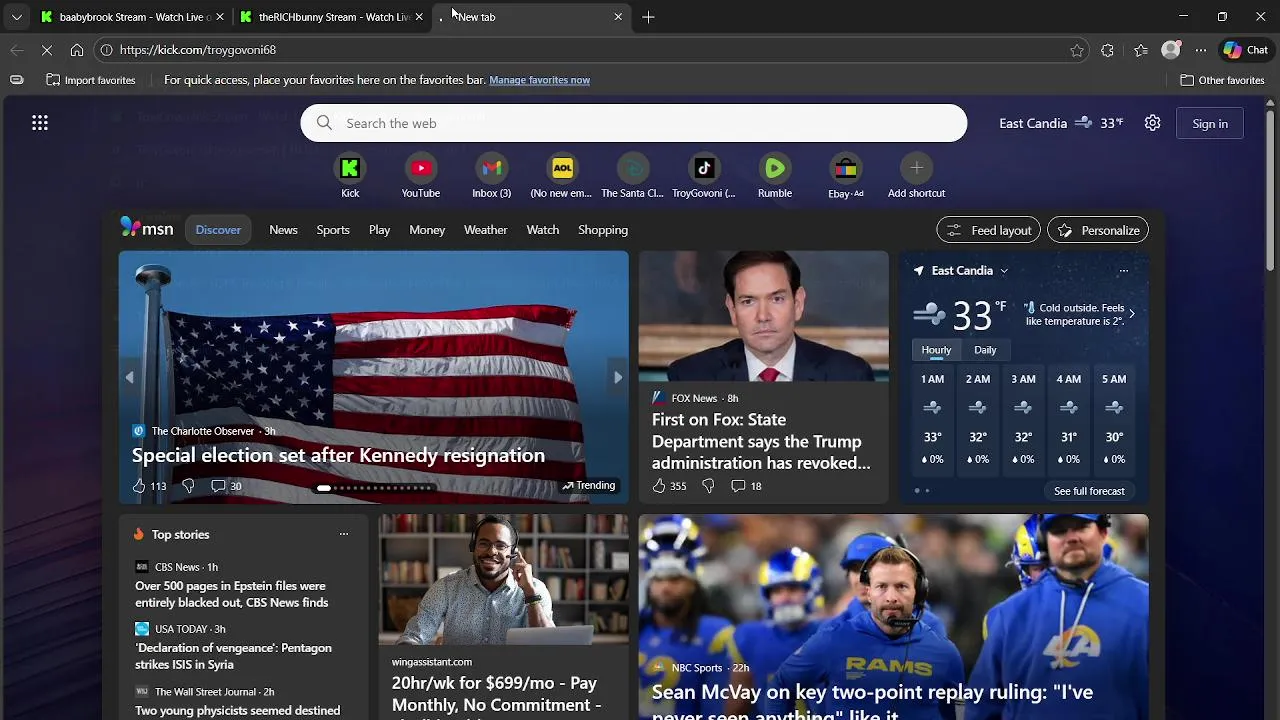Go to previous carousel slide arrow
This screenshot has height=720, width=1280.
click(x=129, y=377)
